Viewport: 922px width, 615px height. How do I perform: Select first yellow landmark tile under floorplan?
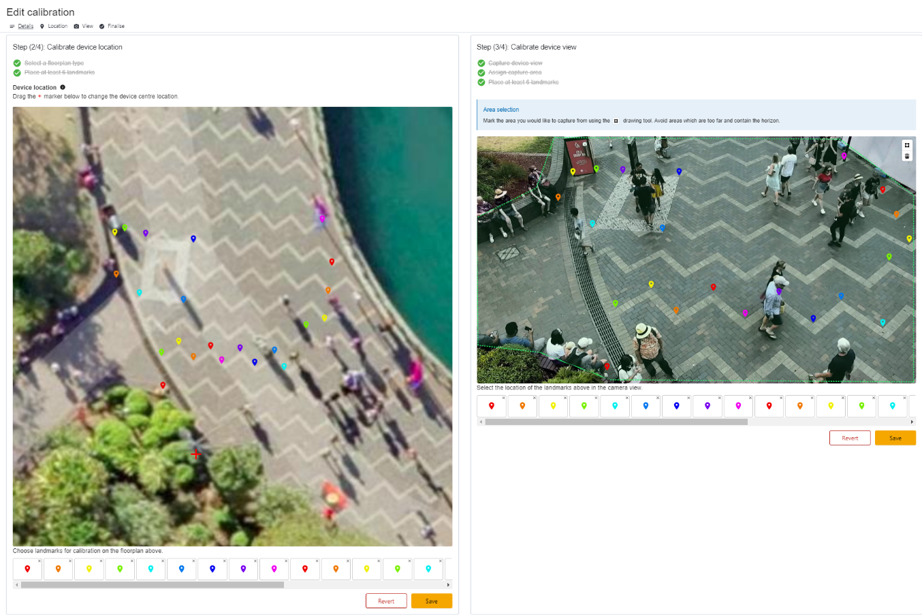(x=89, y=569)
